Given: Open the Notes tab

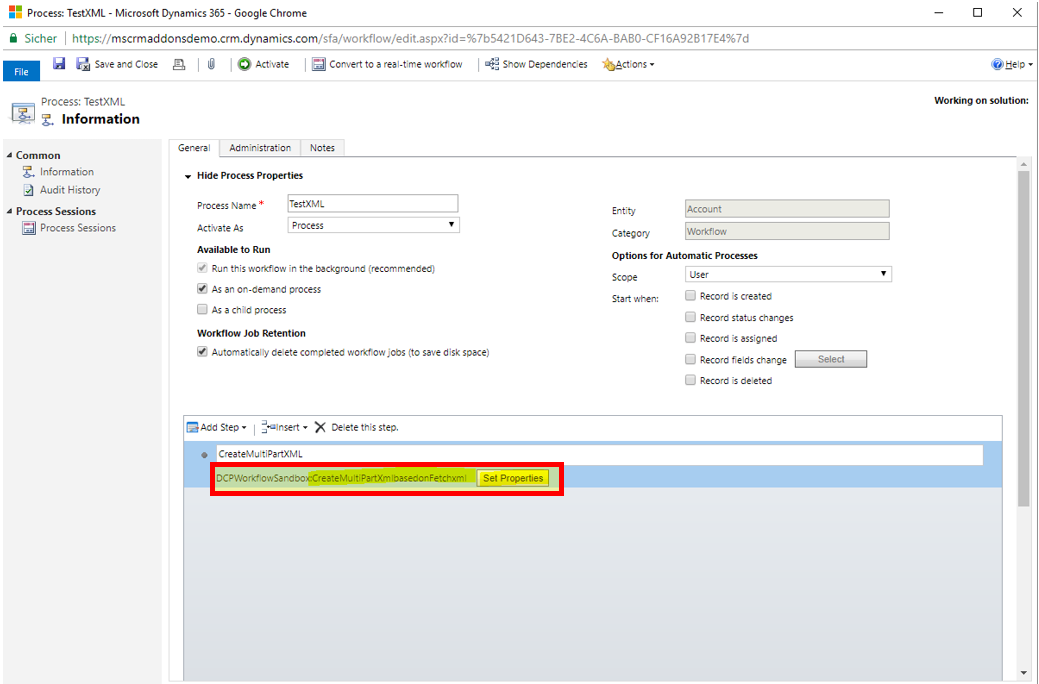Looking at the screenshot, I should [322, 148].
